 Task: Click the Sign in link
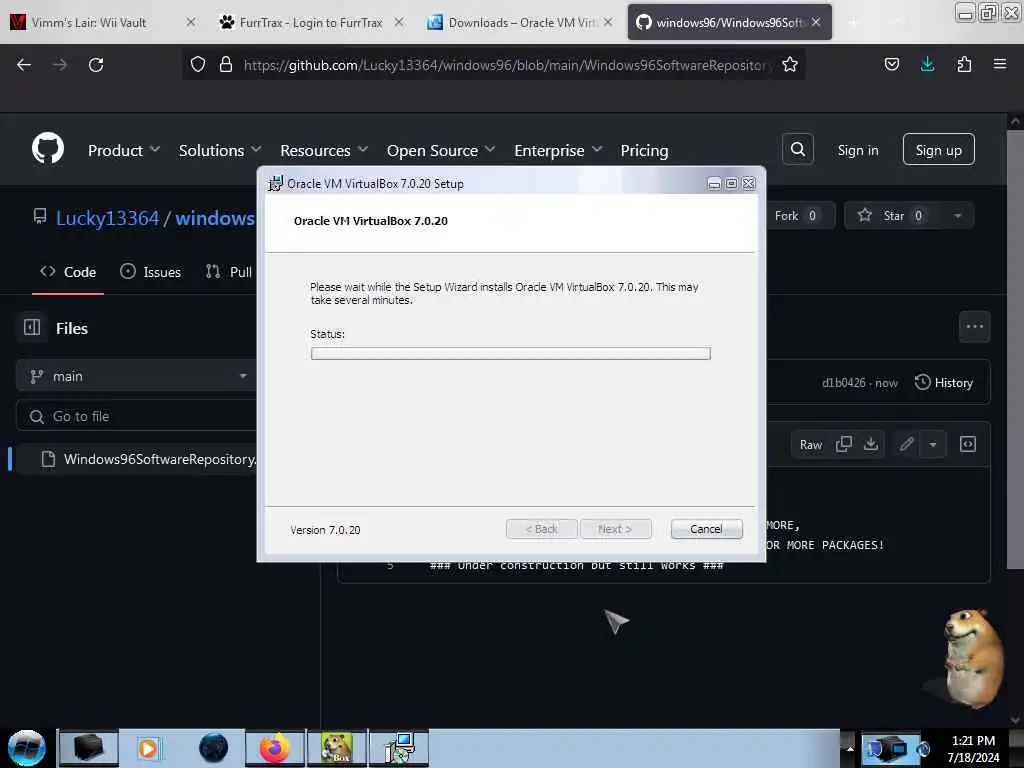pos(857,150)
